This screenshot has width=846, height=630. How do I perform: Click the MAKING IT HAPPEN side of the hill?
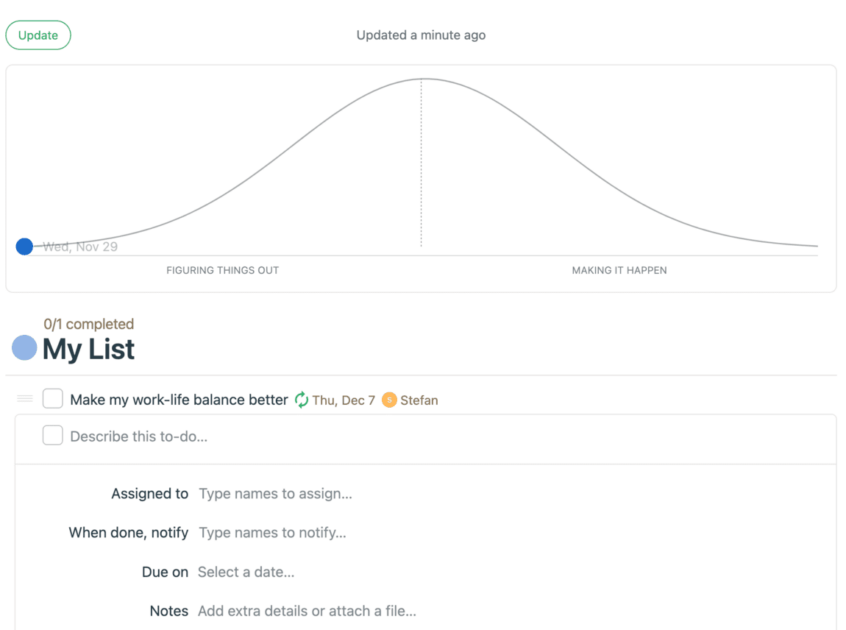[619, 270]
